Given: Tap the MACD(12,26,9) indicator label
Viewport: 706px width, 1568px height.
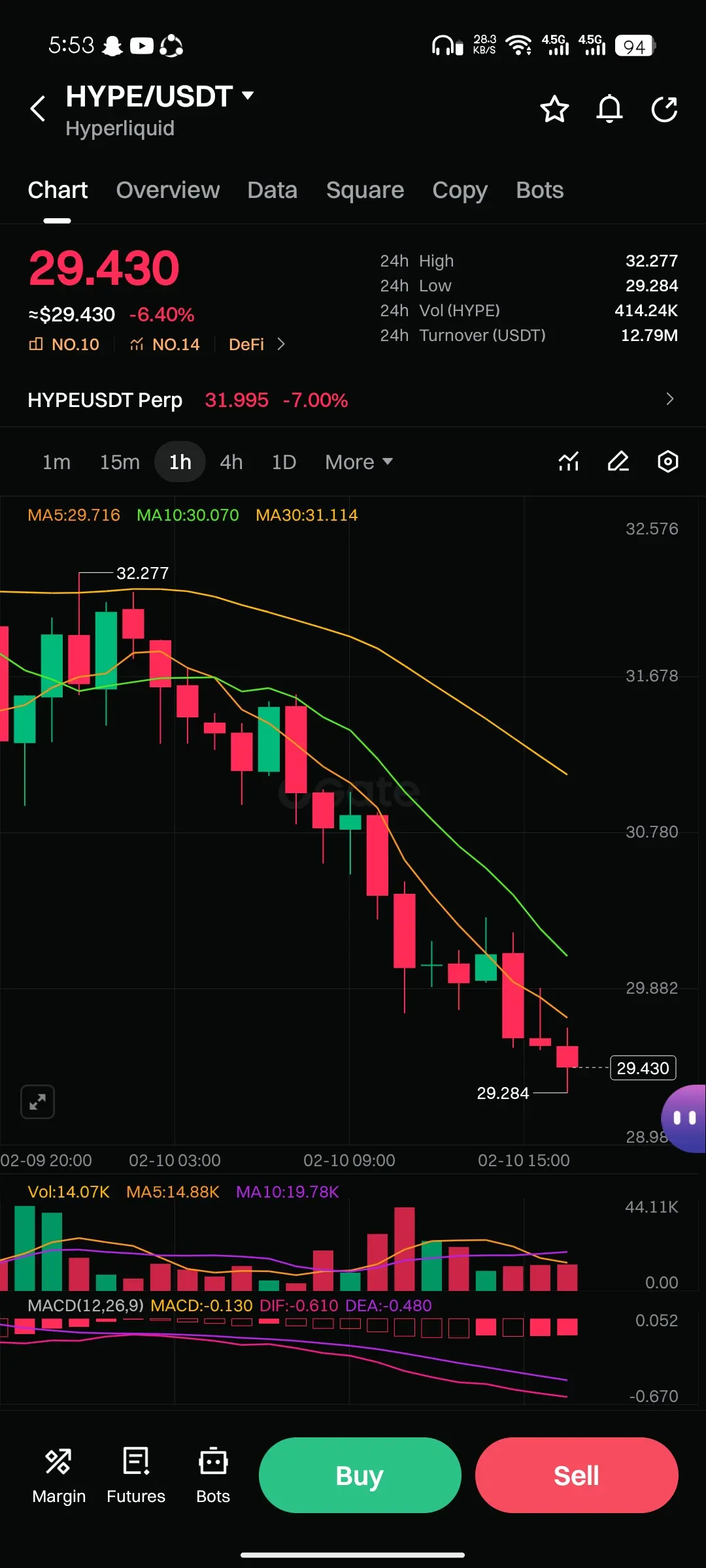Looking at the screenshot, I should pos(86,1305).
